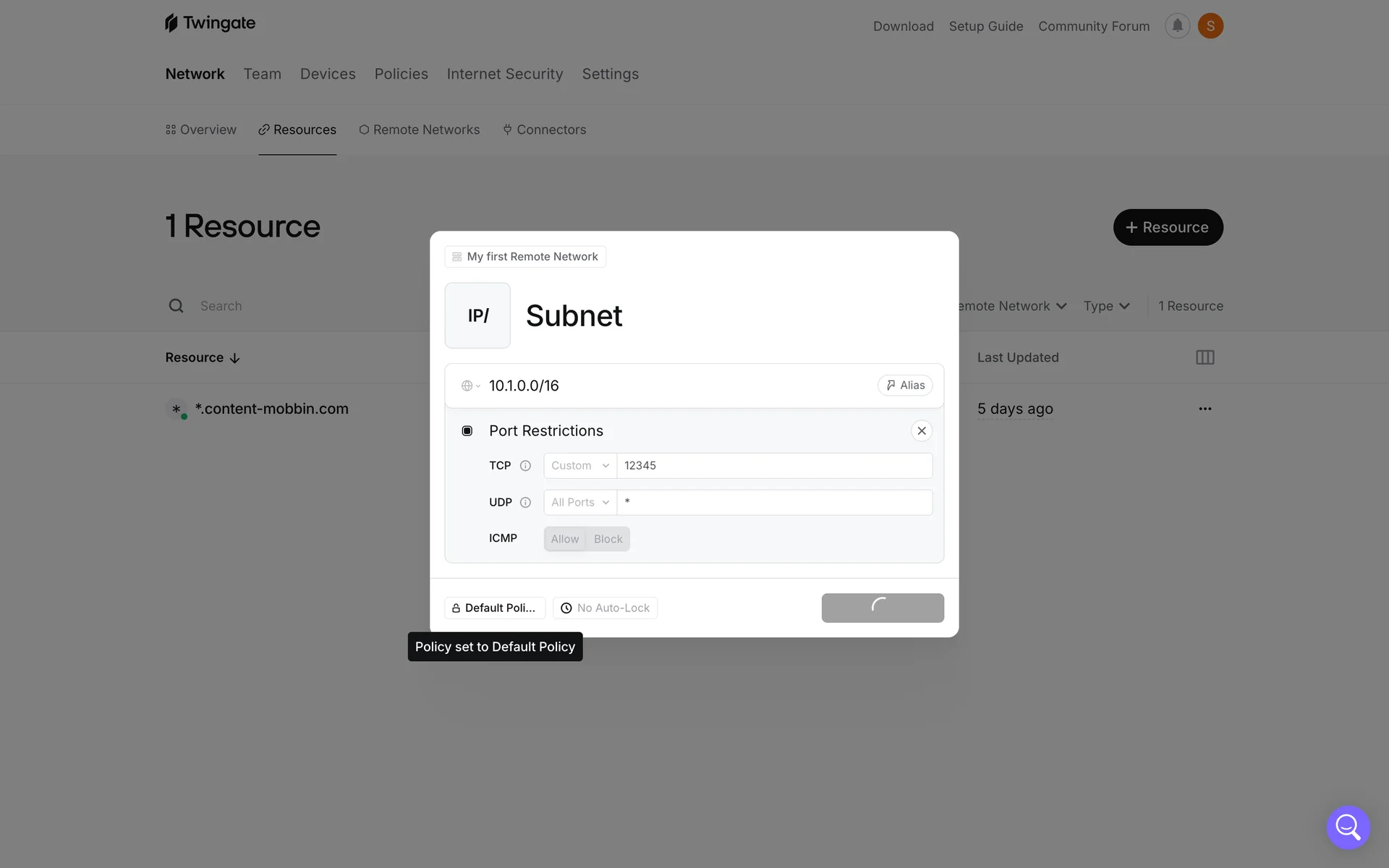Remove Port Restrictions with X icon
The height and width of the screenshot is (868, 1389).
(x=921, y=431)
